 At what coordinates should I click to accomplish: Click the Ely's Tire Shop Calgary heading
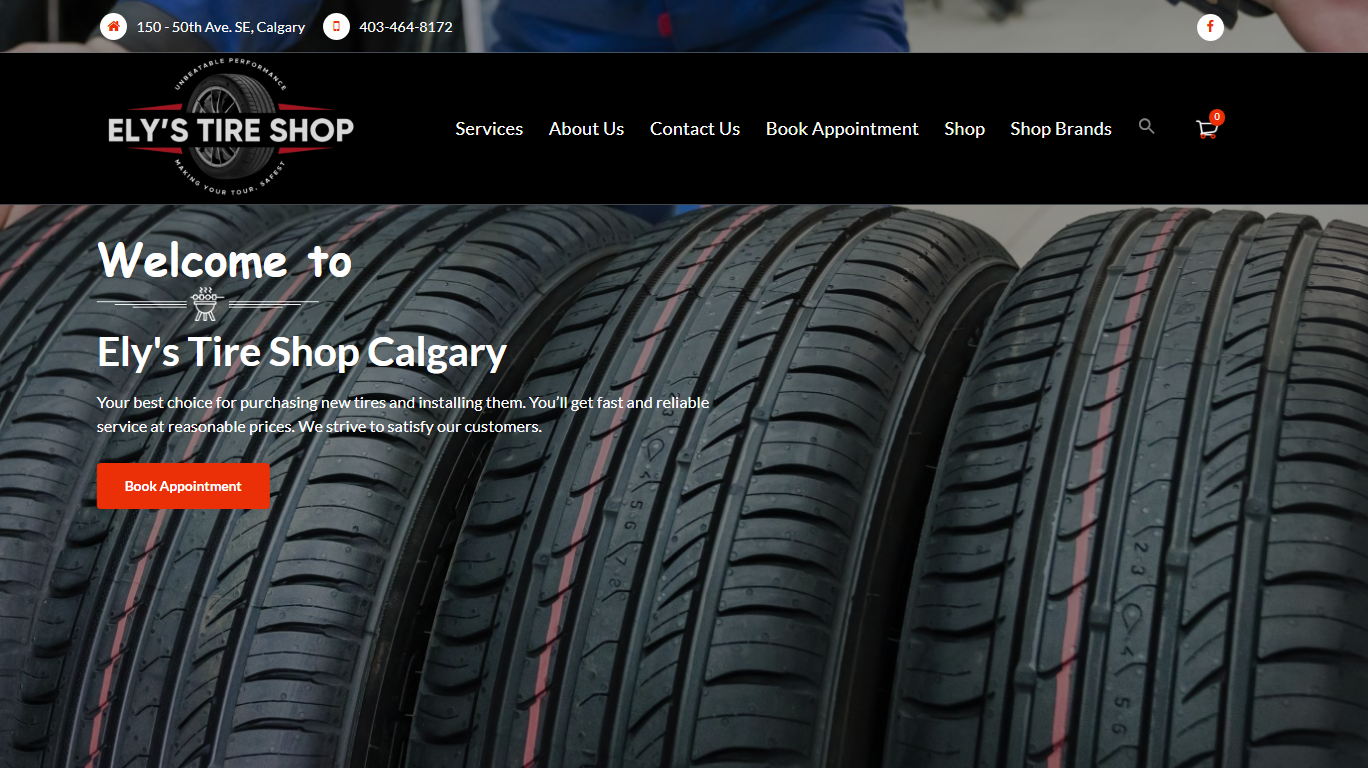[x=302, y=353]
